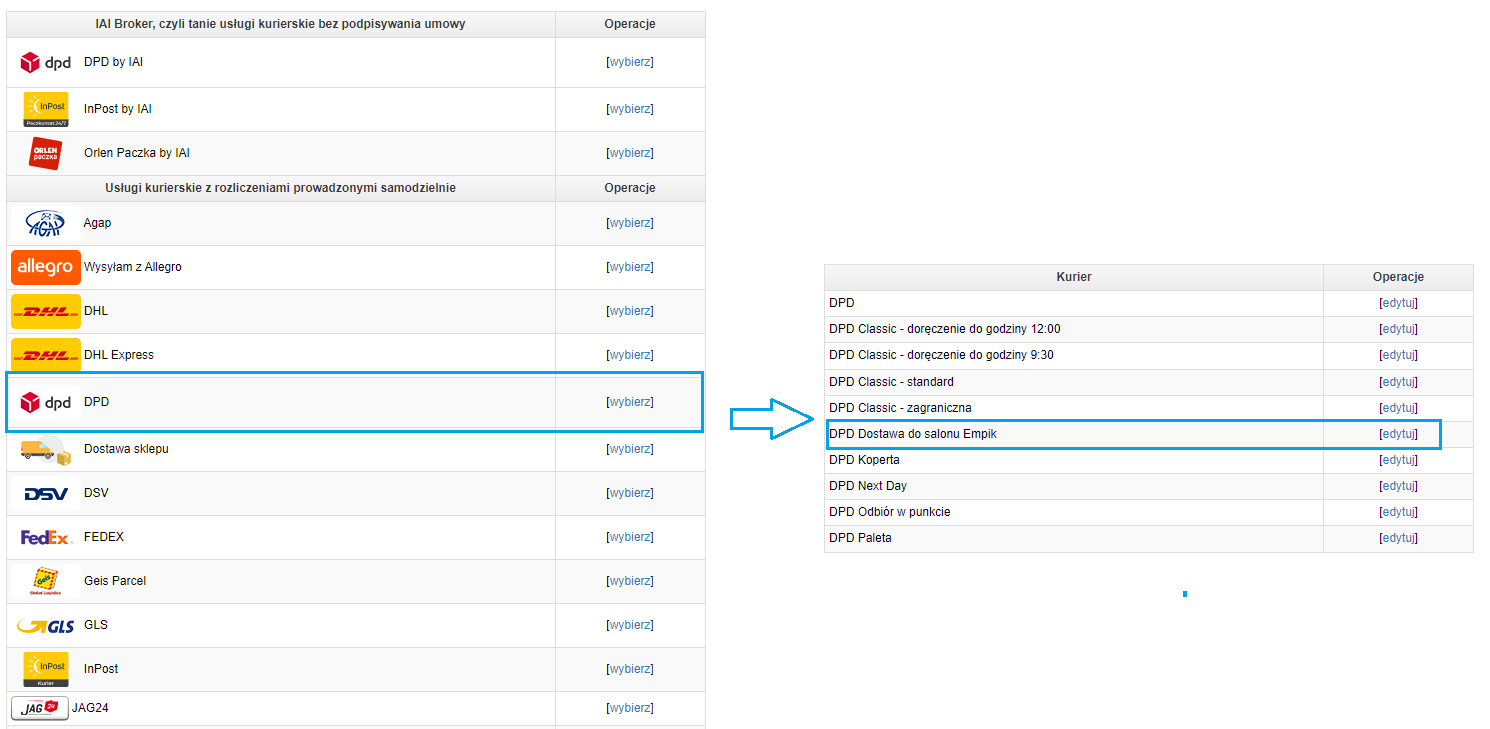Edit DPD Classic - zagraniczna entry
The height and width of the screenshot is (729, 1490).
tap(1398, 408)
